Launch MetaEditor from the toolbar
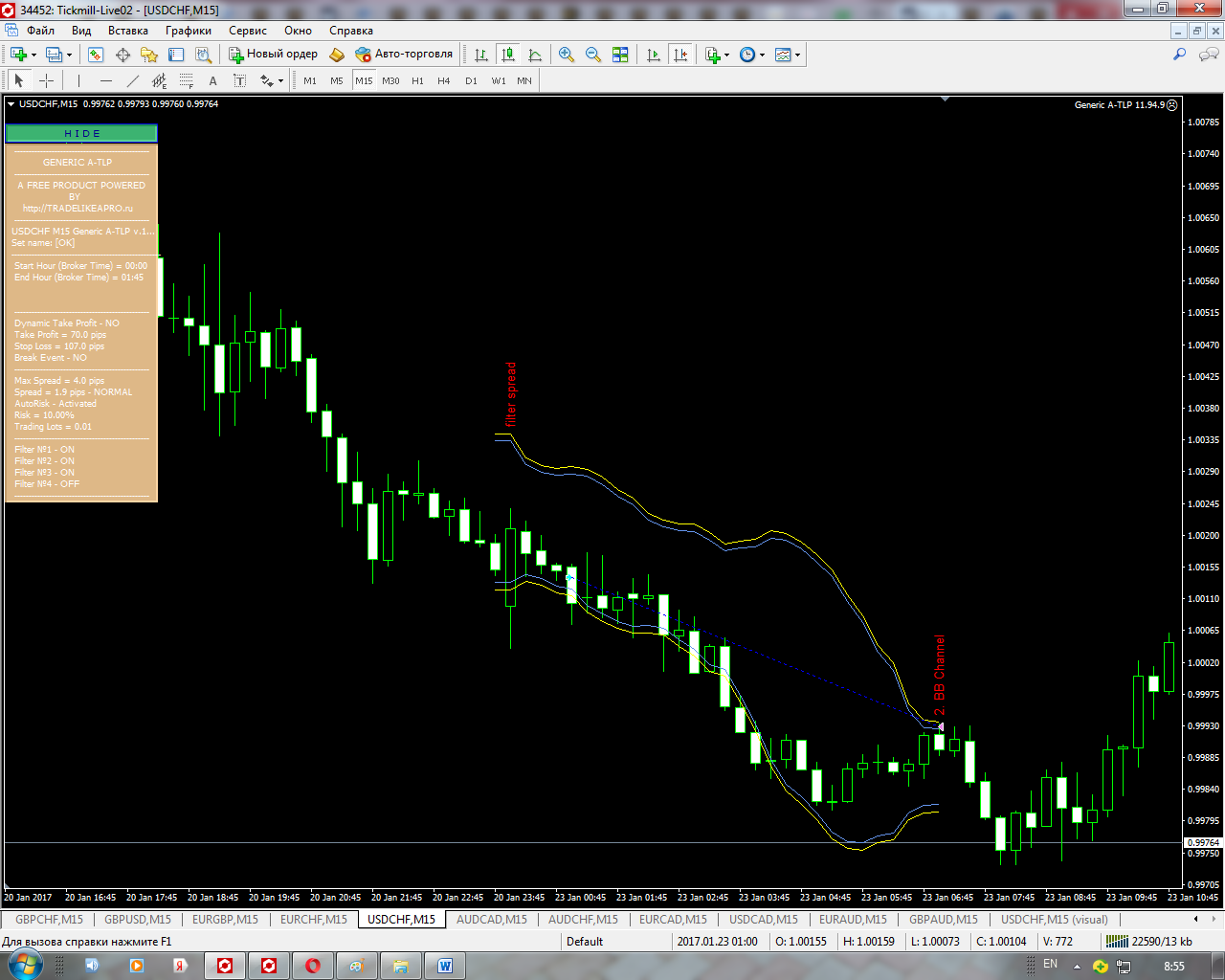This screenshot has width=1225, height=980. [x=337, y=55]
